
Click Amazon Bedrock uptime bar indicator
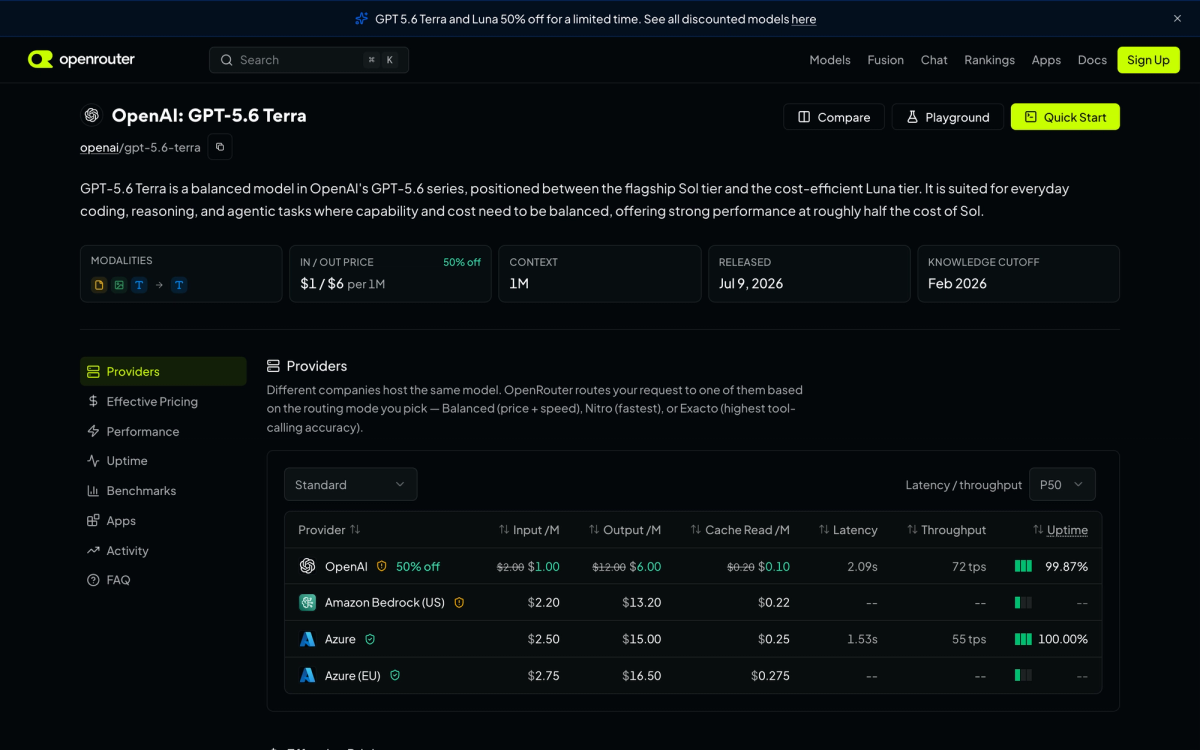pos(1023,603)
